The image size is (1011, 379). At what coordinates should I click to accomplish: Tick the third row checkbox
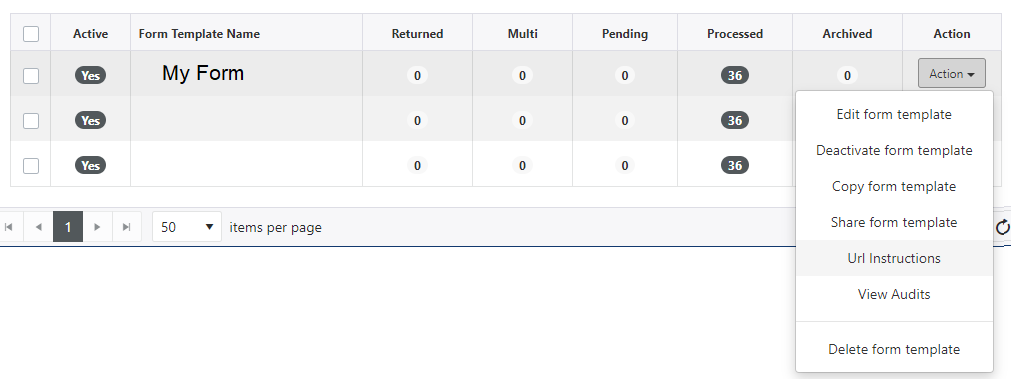coord(31,166)
